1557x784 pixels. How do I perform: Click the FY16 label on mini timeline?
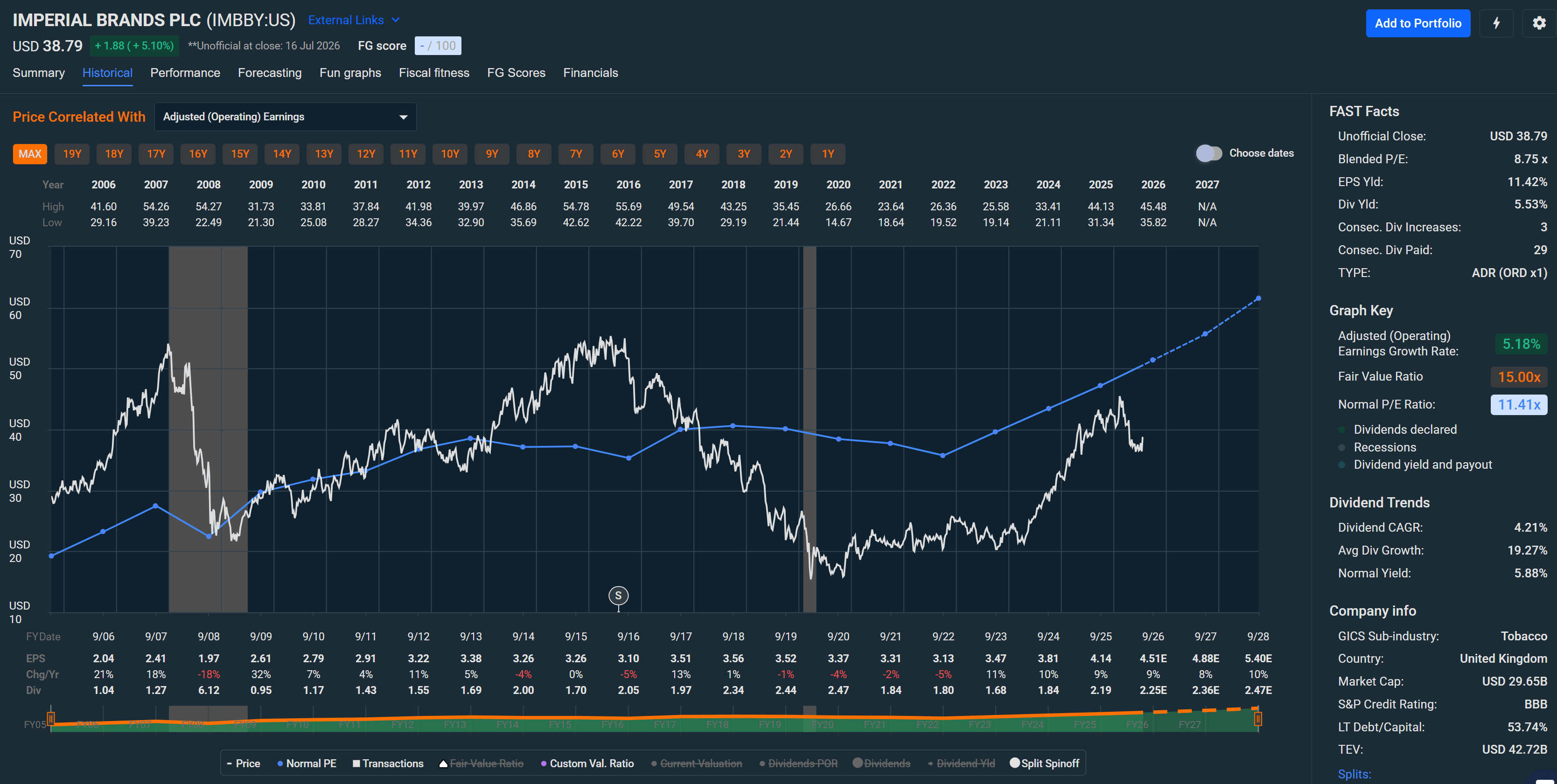tap(612, 724)
